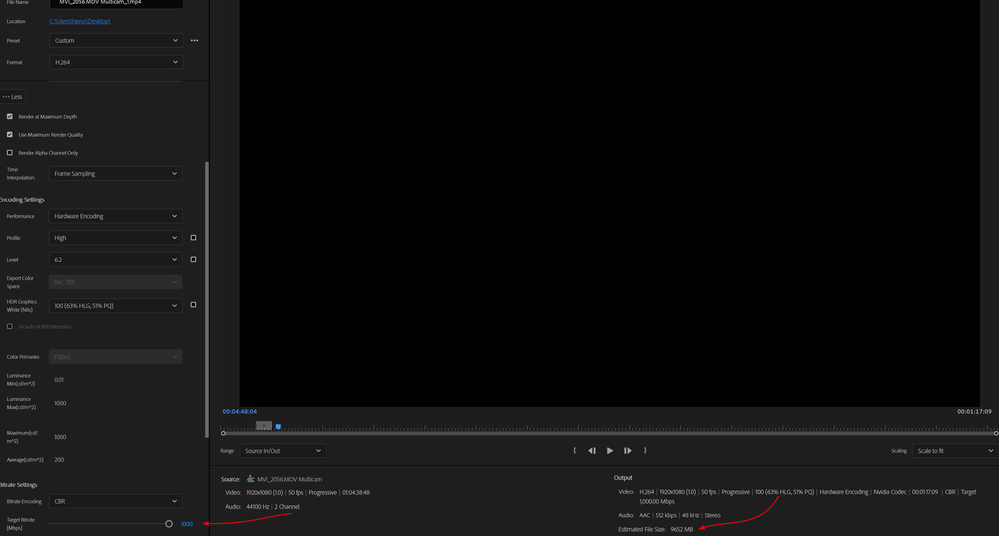The height and width of the screenshot is (536, 999).
Task: Click the Source Video 1920x1080 info line
Action: (298, 493)
